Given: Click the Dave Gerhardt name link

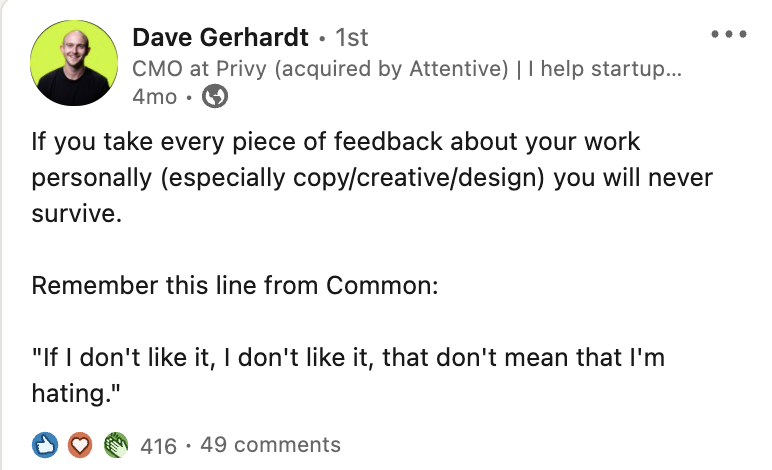Looking at the screenshot, I should click(220, 38).
